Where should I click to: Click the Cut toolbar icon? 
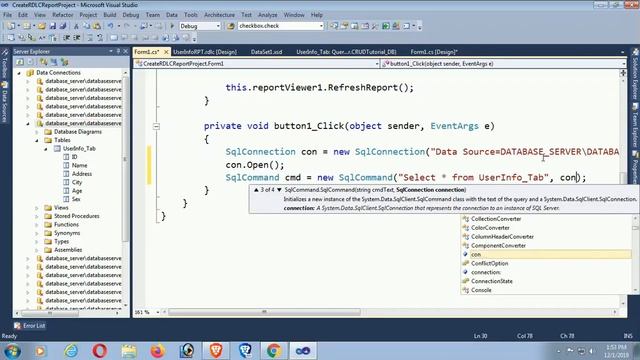tap(76, 26)
